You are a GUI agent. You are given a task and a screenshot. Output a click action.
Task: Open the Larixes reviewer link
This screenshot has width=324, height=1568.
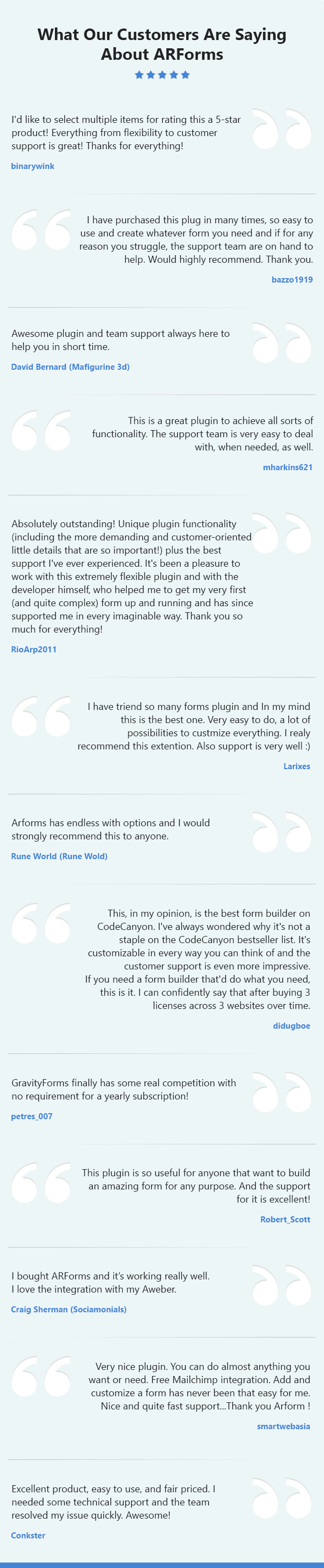pos(297,766)
